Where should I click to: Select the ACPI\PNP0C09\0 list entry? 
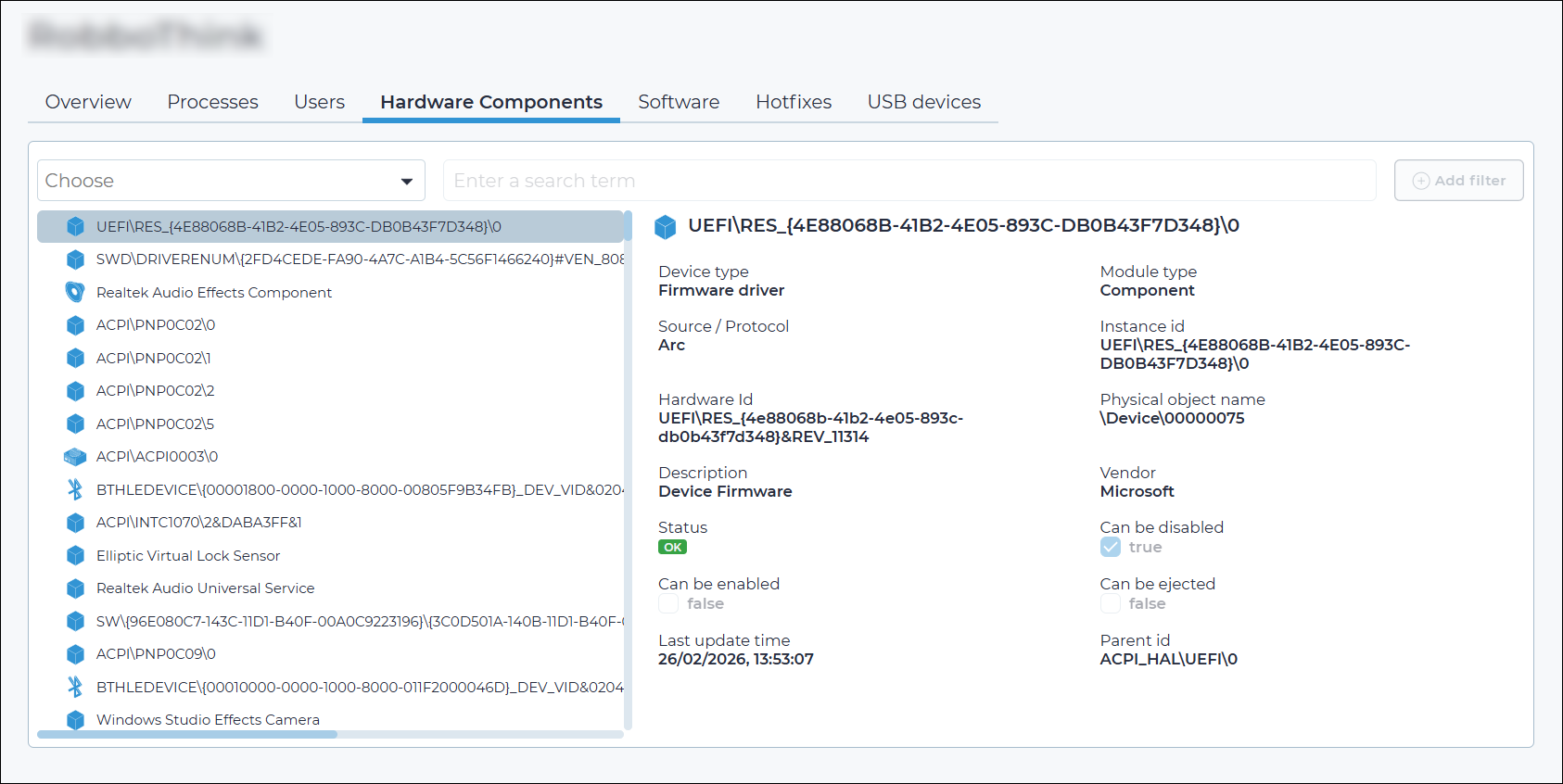(x=330, y=654)
